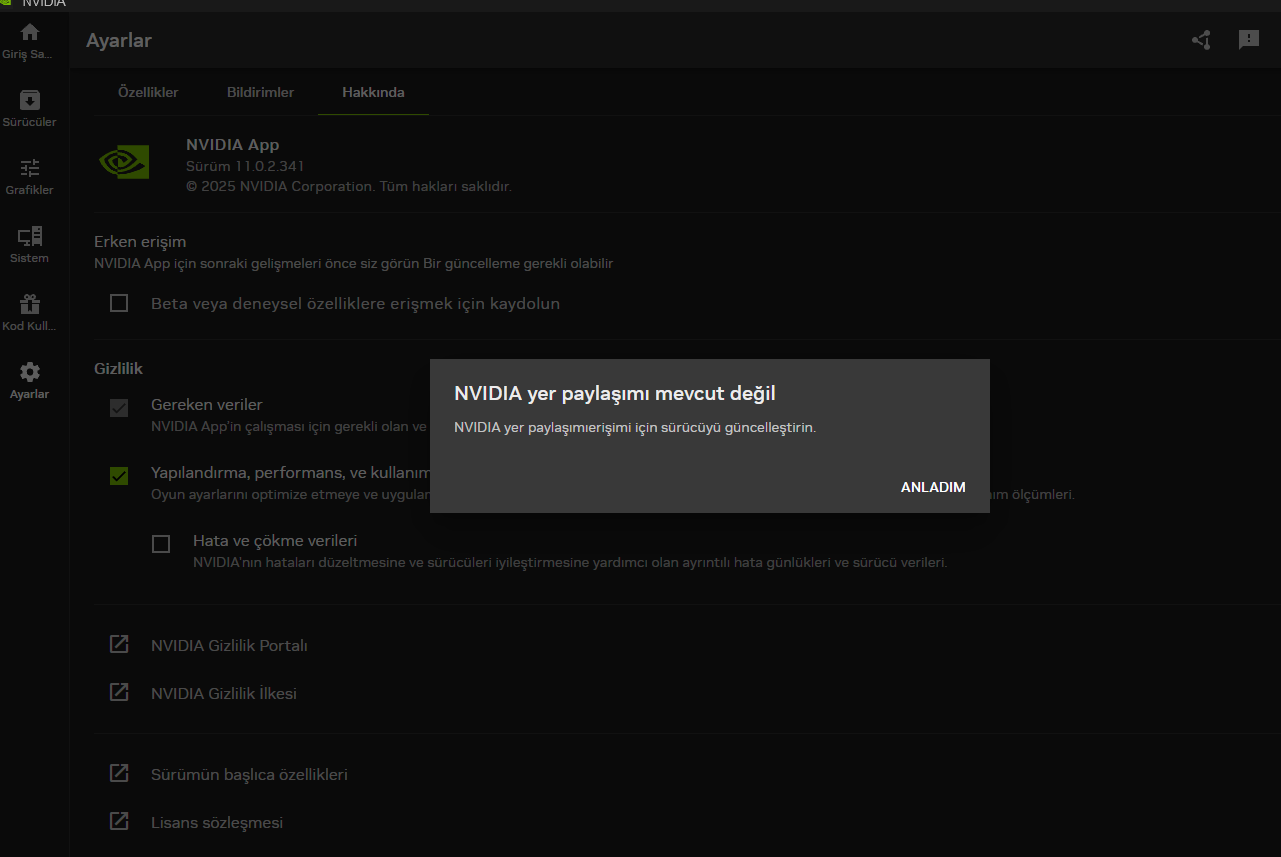1281x857 pixels.
Task: Select the Ayarlar gear icon
Action: (x=30, y=372)
